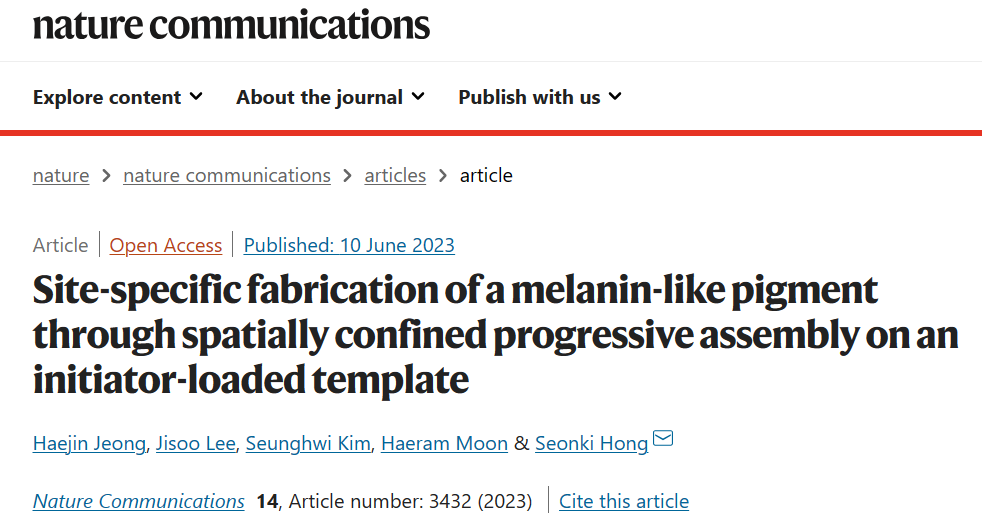Viewport: 982px width, 518px height.
Task: Expand the About the journal chevron
Action: click(418, 96)
